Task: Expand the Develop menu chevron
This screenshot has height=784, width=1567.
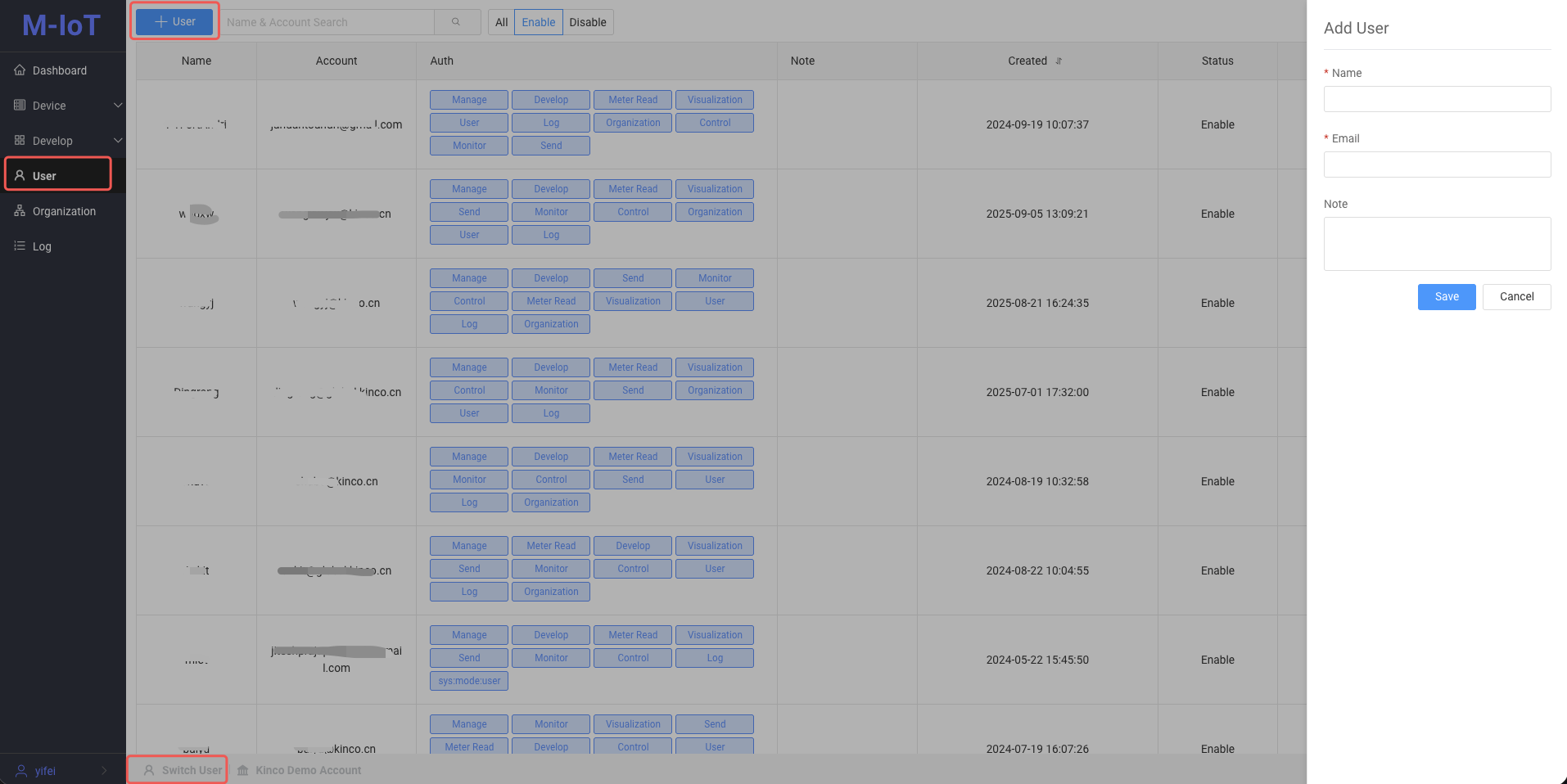Action: [117, 141]
